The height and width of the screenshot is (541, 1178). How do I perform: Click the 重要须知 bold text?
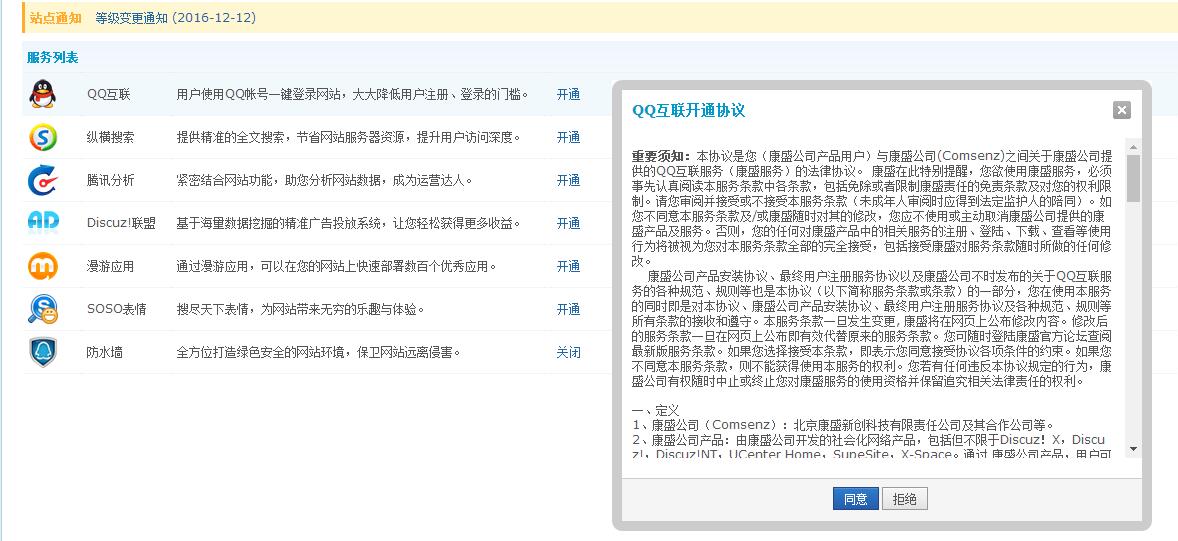(x=660, y=156)
